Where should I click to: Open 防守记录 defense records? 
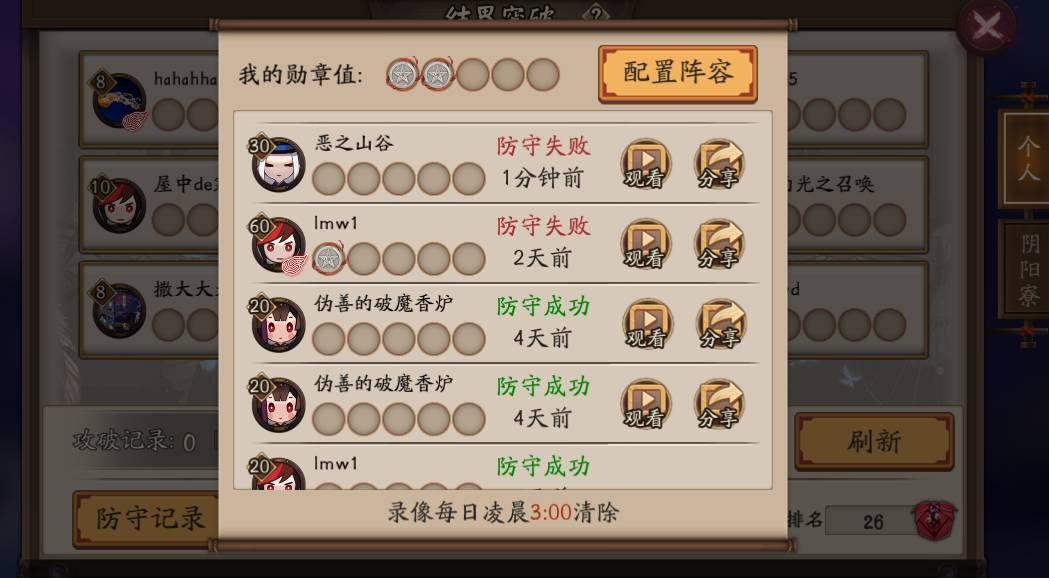(x=146, y=519)
